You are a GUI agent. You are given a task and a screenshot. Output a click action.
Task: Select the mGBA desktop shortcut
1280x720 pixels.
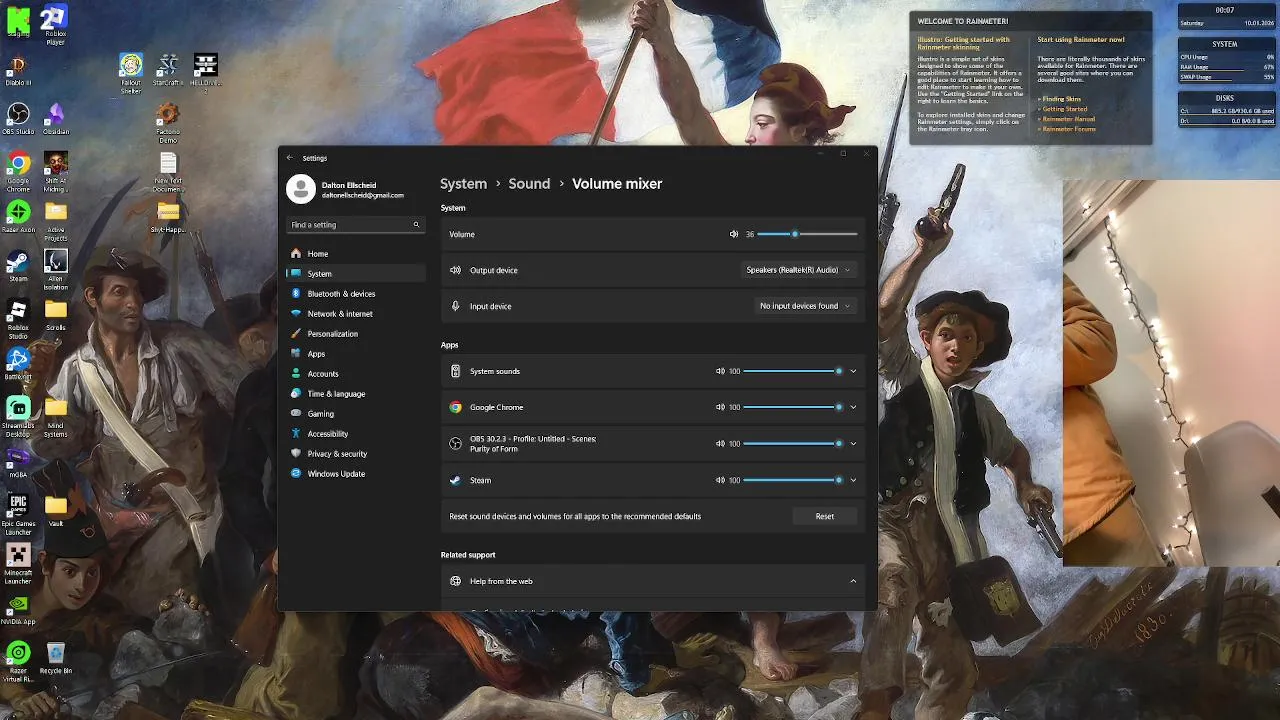(18, 462)
